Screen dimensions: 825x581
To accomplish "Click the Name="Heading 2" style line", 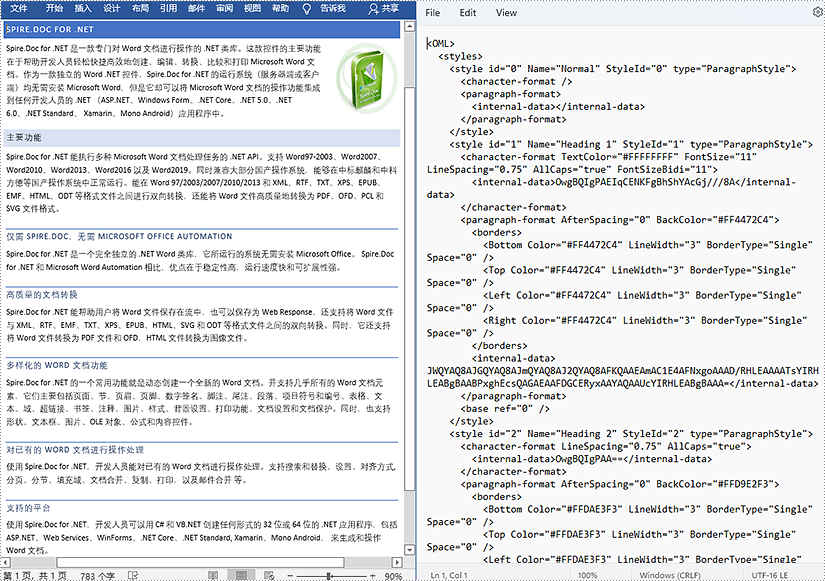I will 631,434.
